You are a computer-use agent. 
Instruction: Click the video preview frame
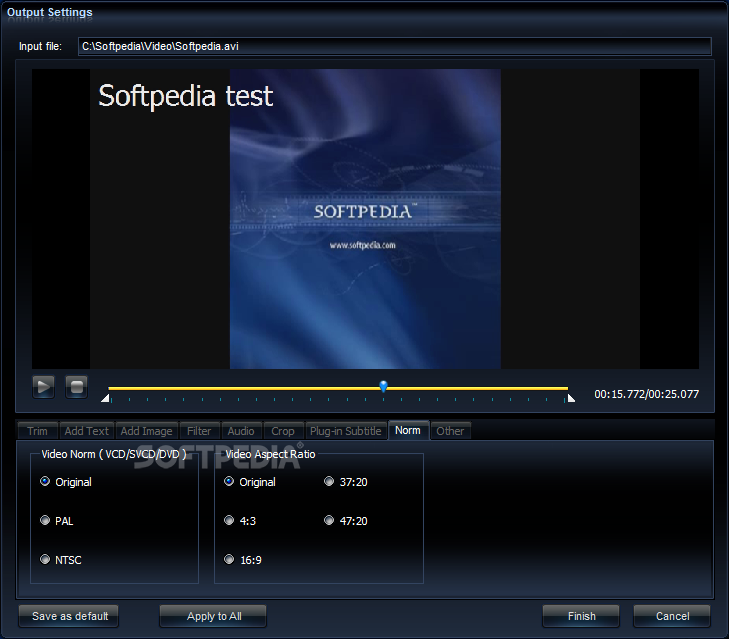[x=365, y=219]
